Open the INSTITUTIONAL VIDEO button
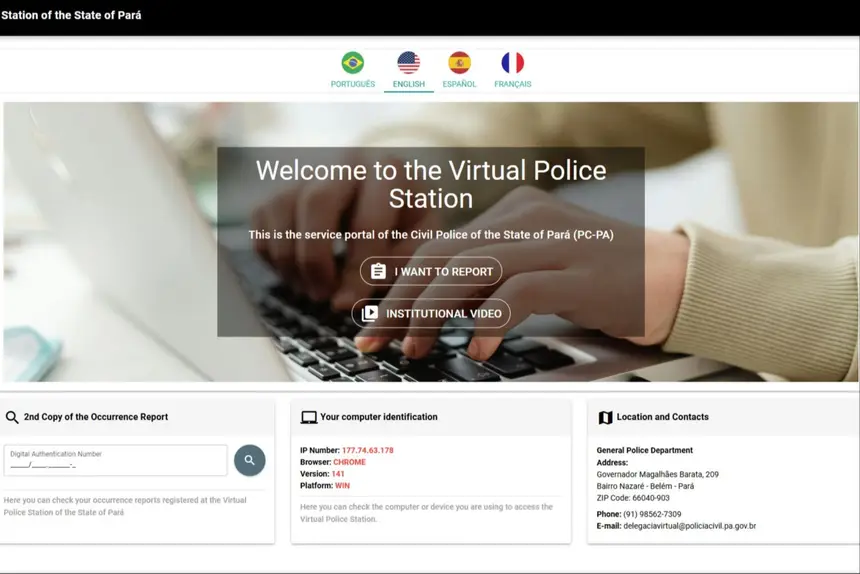 tap(431, 314)
